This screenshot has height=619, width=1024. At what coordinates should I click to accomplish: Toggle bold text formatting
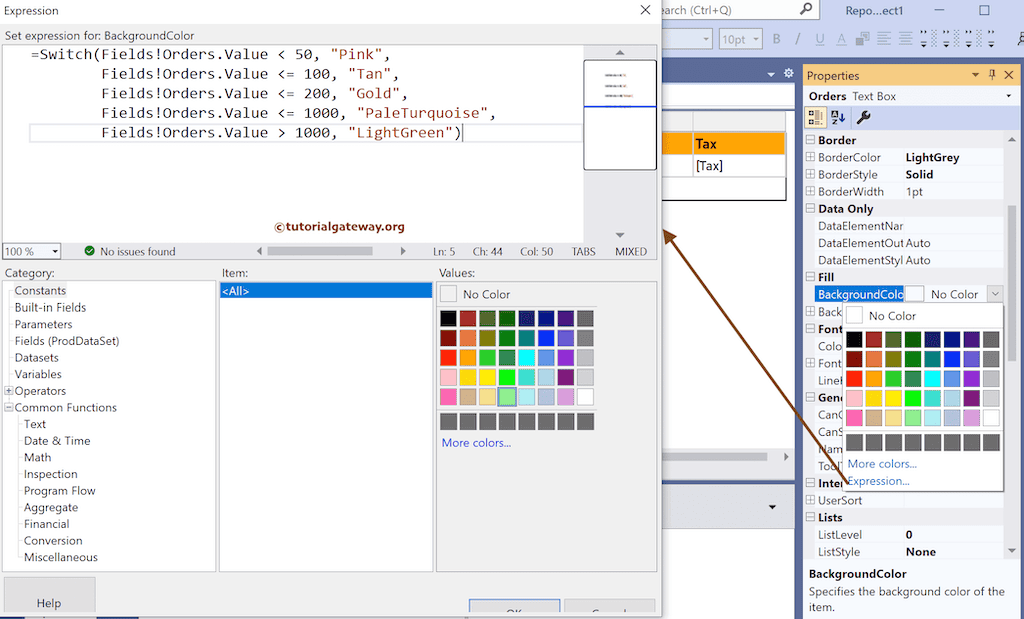[776, 38]
